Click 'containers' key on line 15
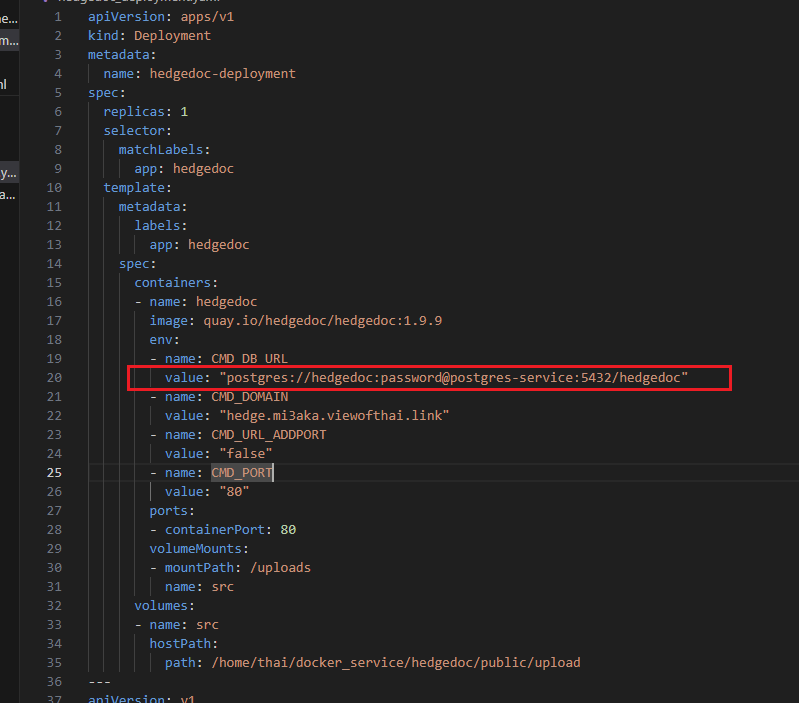The image size is (799, 703). tap(173, 283)
